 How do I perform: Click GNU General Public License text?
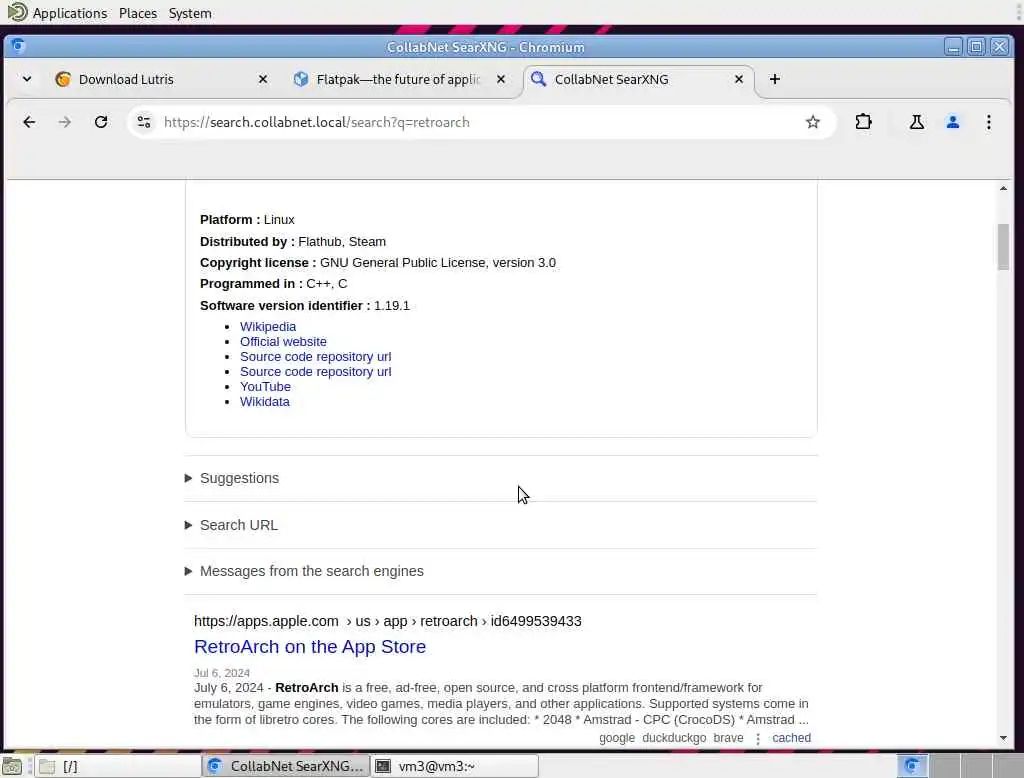438,263
